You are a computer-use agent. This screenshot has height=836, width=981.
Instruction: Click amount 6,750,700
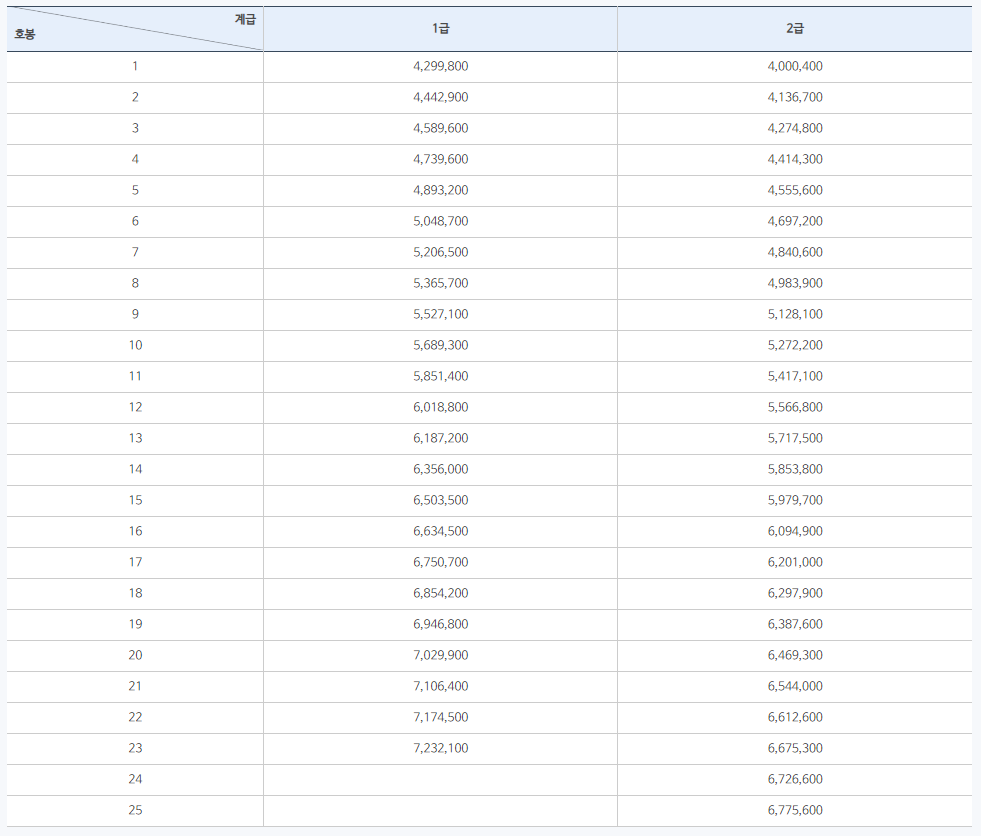click(x=440, y=562)
